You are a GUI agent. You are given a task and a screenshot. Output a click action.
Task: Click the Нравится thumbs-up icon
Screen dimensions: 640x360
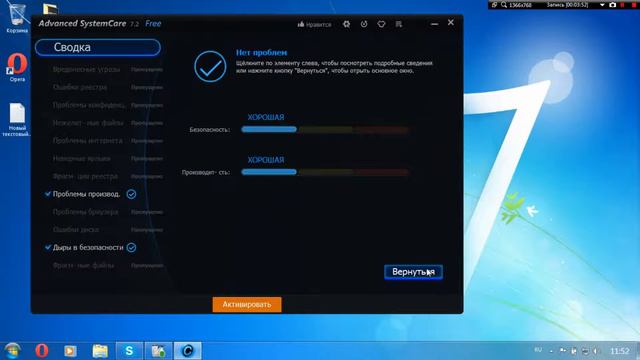coord(301,24)
